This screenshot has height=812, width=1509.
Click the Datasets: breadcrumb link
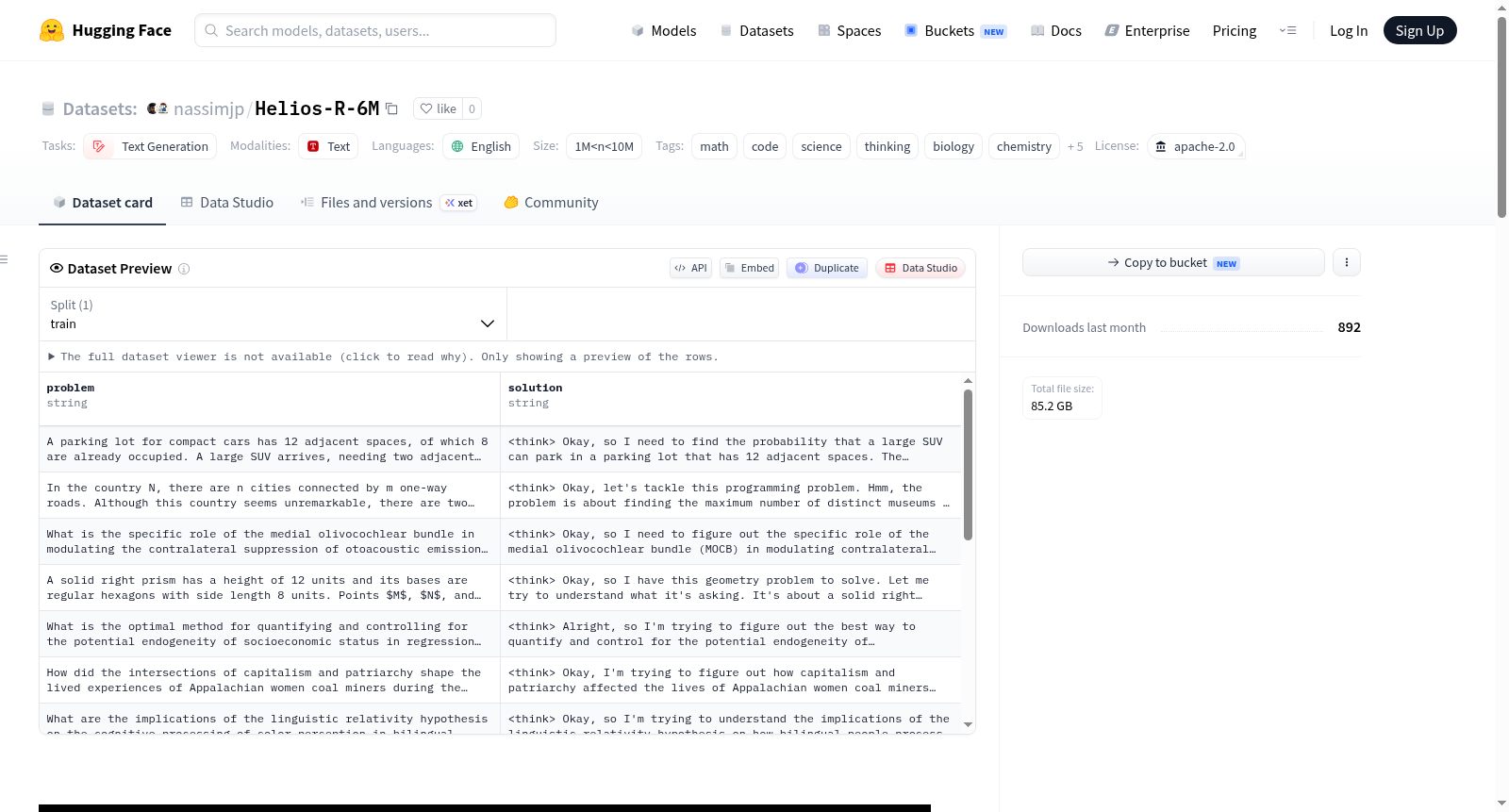100,108
